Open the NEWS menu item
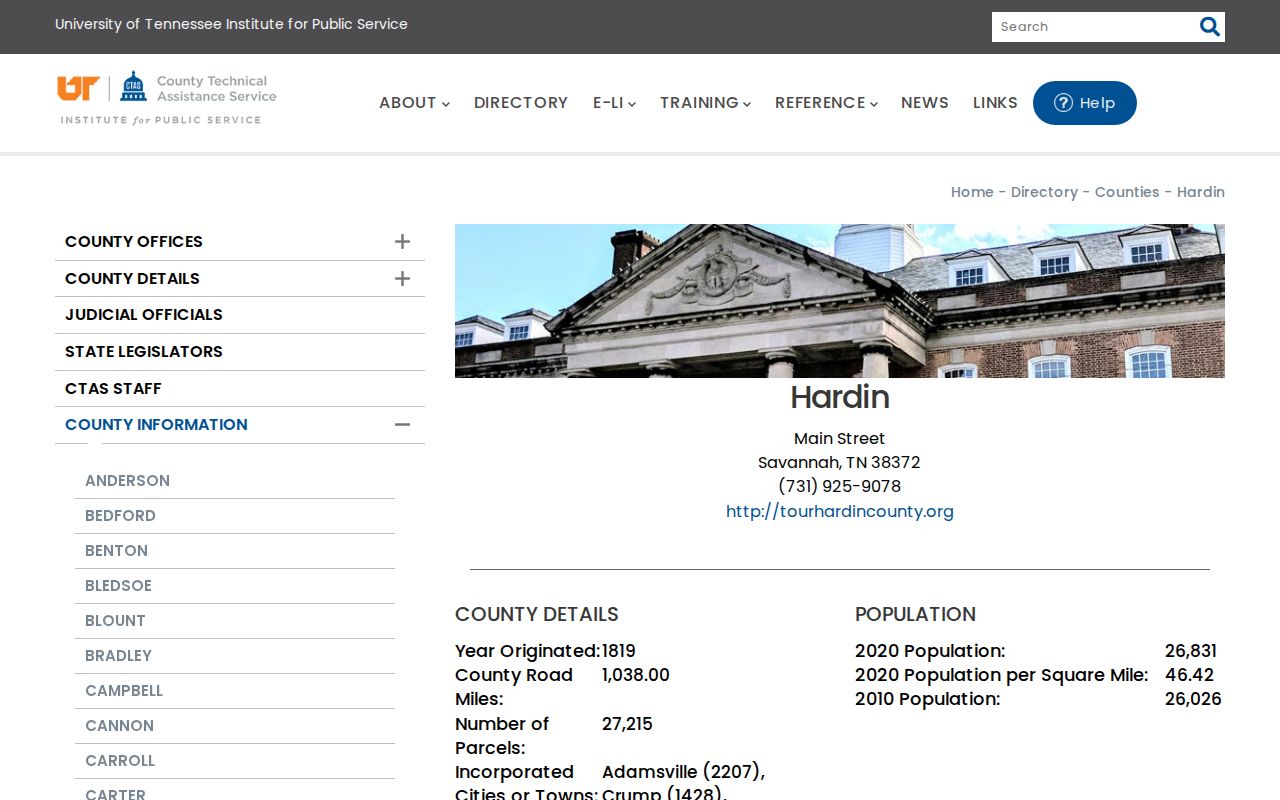 click(x=925, y=103)
